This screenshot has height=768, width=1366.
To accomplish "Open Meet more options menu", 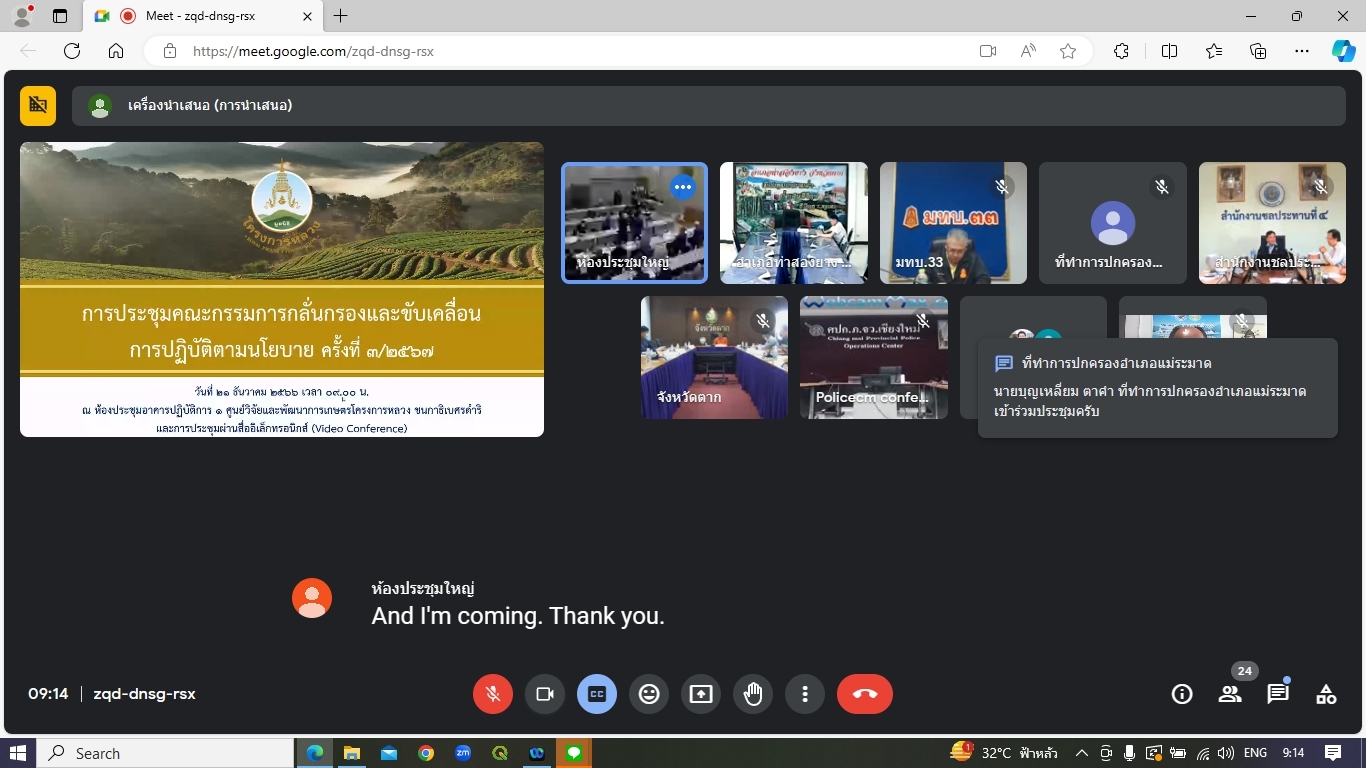I will pyautogui.click(x=805, y=694).
